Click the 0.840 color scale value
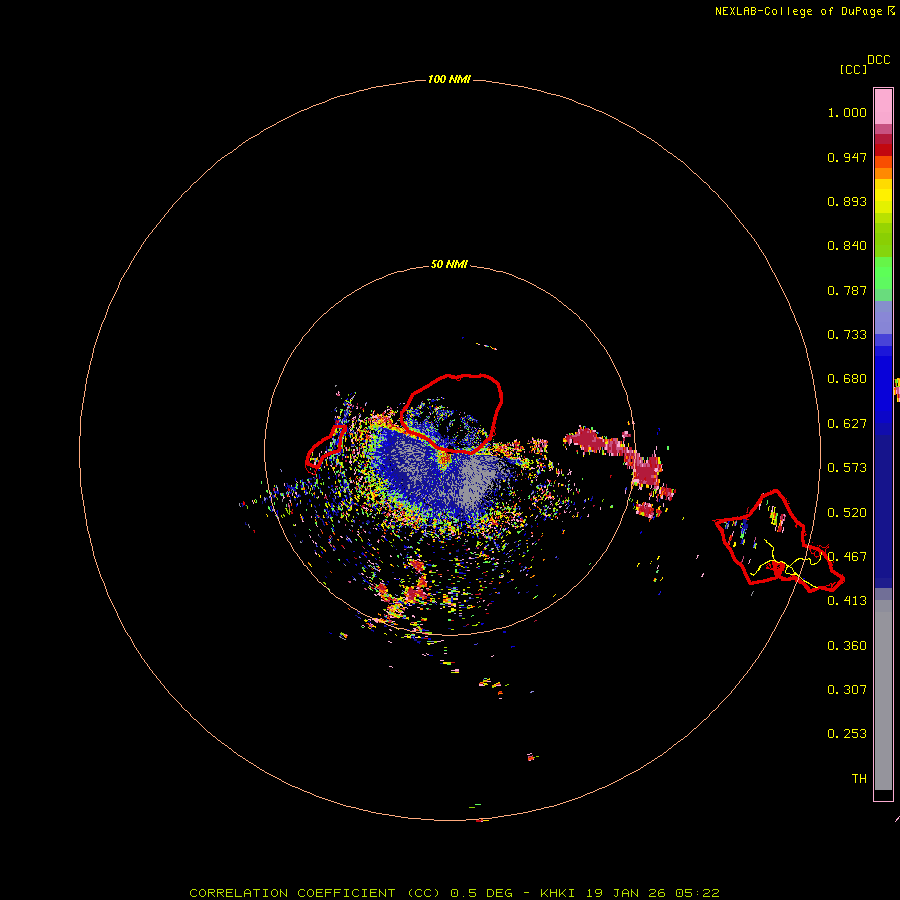Image resolution: width=900 pixels, height=900 pixels. (x=847, y=246)
